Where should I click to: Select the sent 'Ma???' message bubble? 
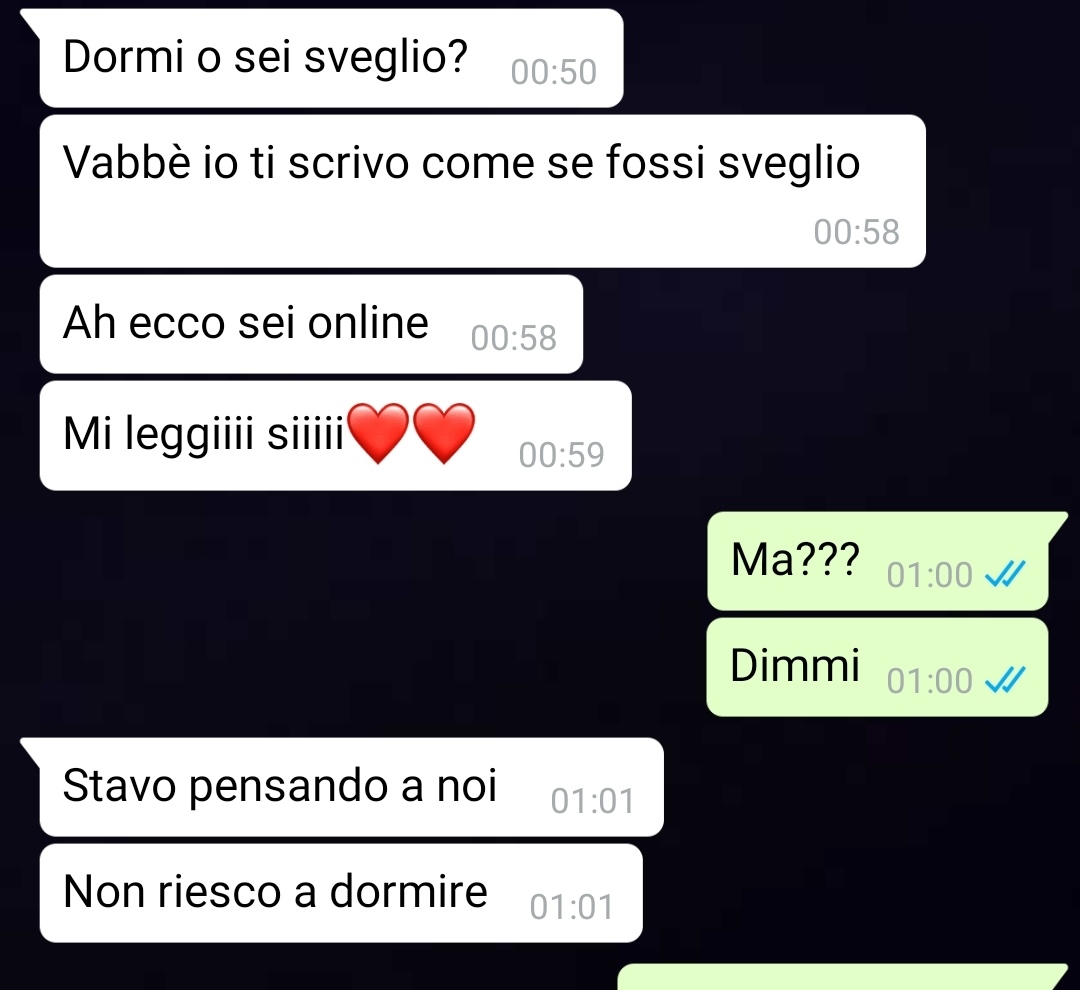[x=878, y=561]
